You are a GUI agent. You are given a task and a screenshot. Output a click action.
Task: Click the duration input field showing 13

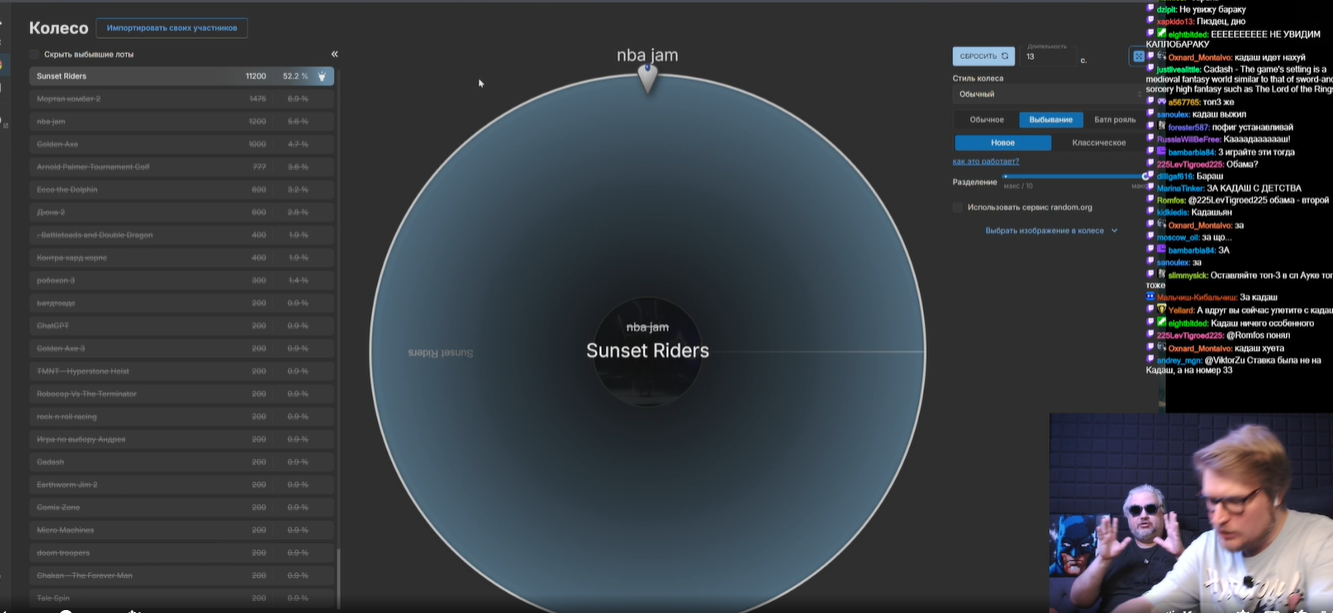click(1050, 58)
